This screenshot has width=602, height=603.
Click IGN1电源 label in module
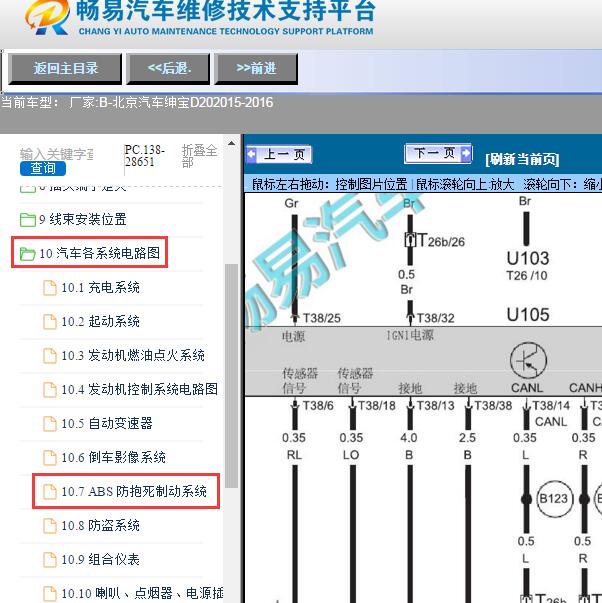(x=410, y=336)
